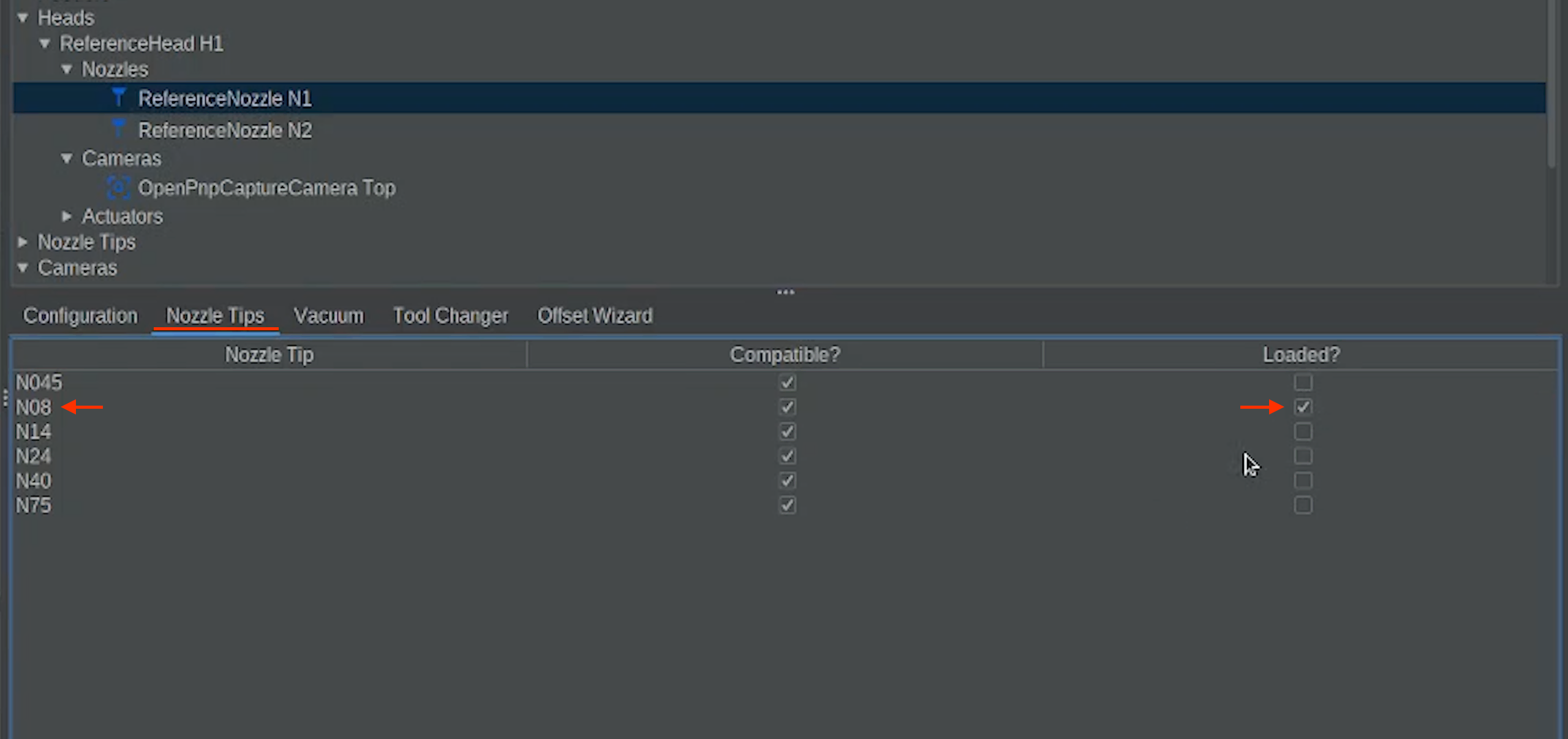The height and width of the screenshot is (739, 1568).
Task: Check the Loaded box for N045
Action: pos(1303,382)
